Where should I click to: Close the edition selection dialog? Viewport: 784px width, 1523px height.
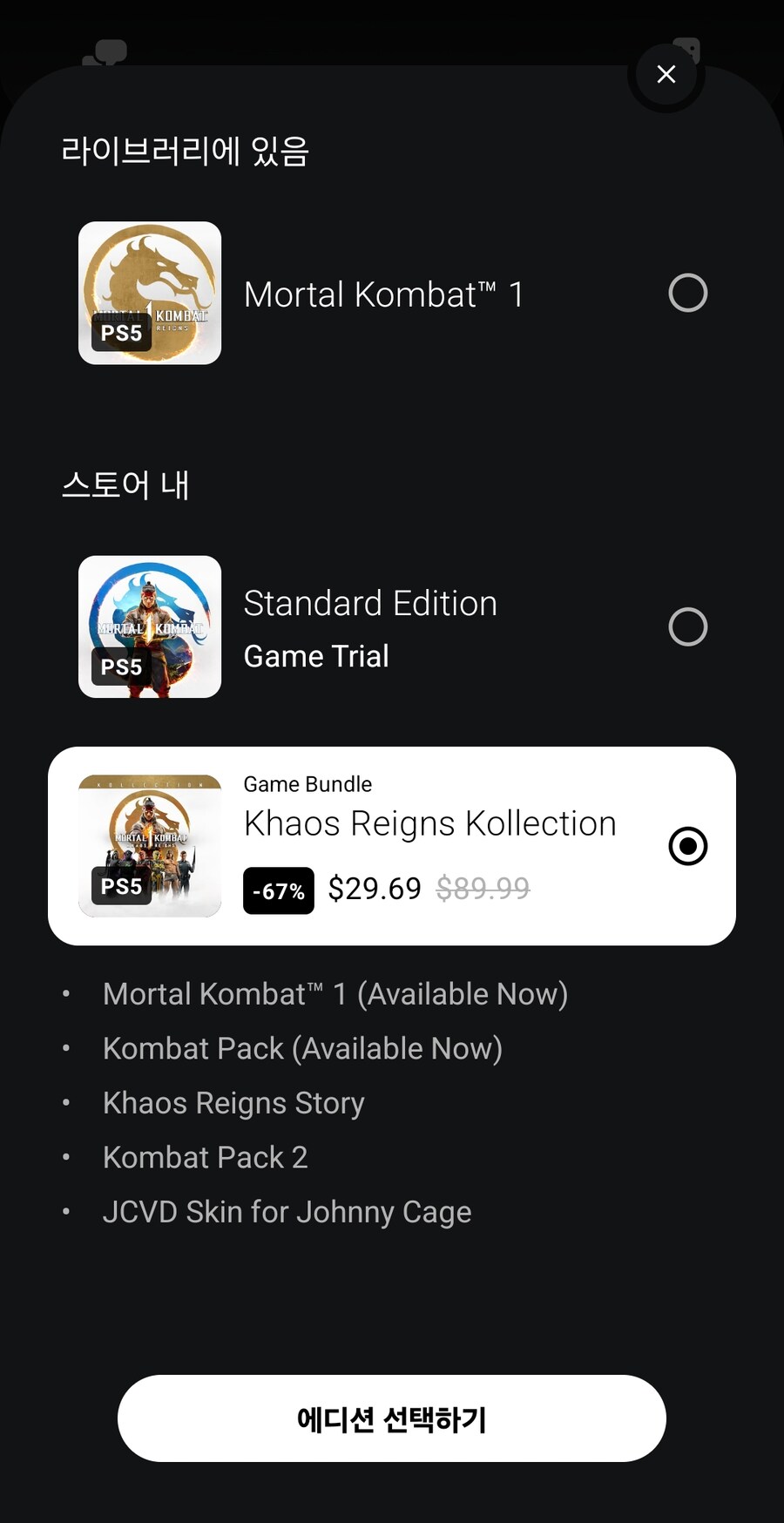[666, 75]
